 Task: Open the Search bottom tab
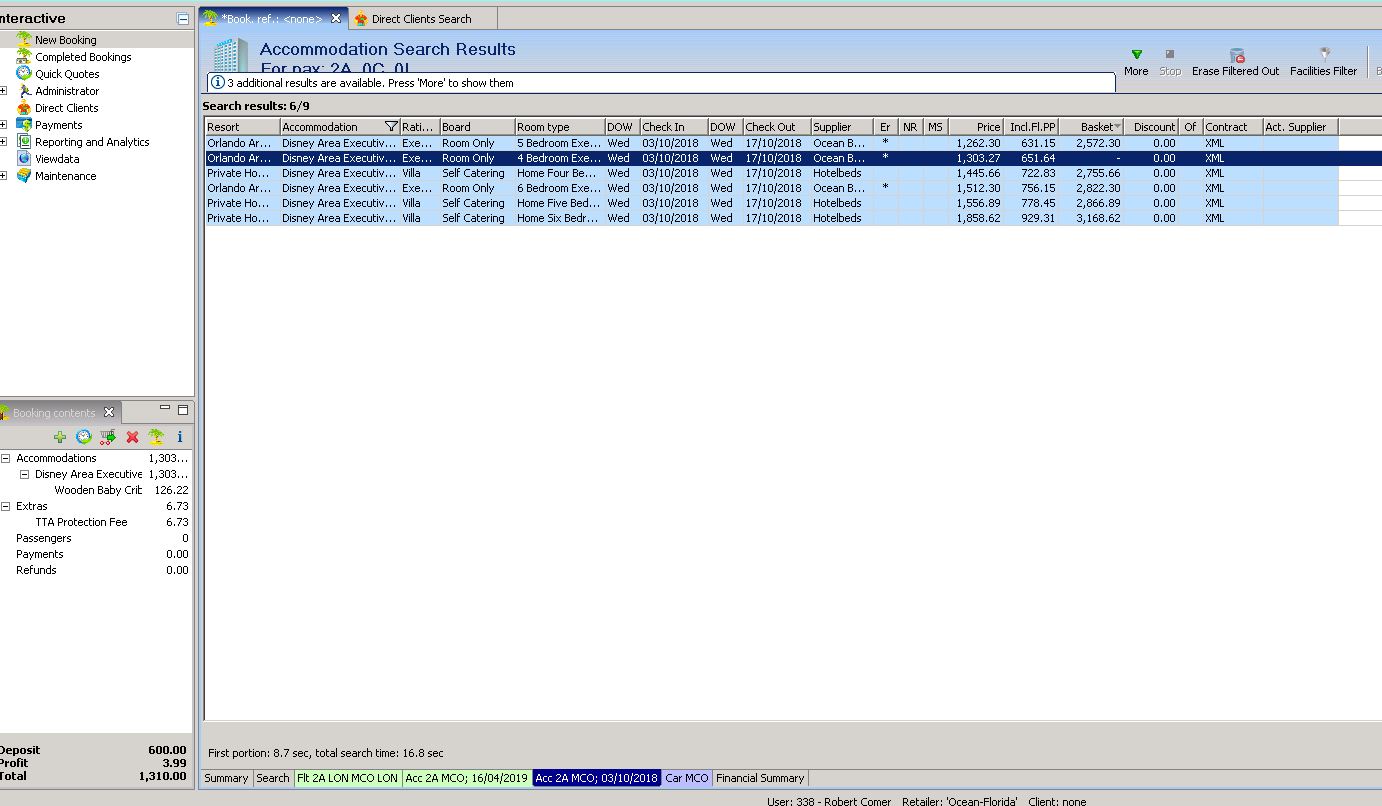coord(272,778)
